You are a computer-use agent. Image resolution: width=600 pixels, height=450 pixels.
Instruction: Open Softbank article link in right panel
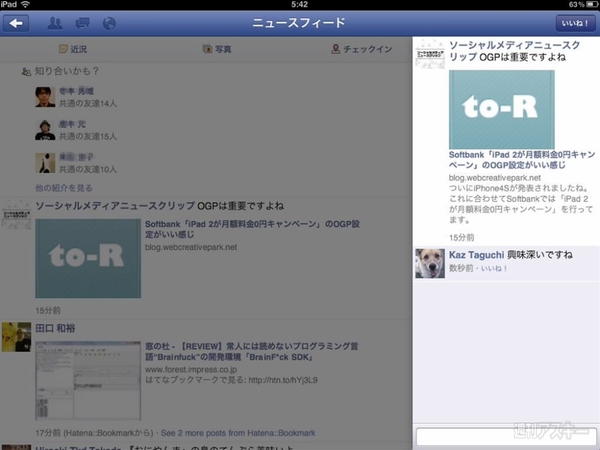tap(522, 160)
